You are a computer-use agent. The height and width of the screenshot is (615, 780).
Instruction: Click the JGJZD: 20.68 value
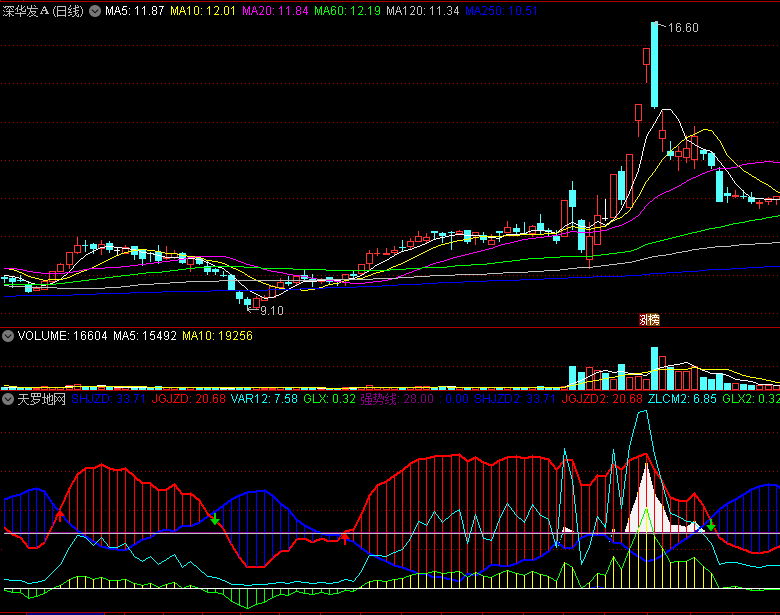click(188, 399)
